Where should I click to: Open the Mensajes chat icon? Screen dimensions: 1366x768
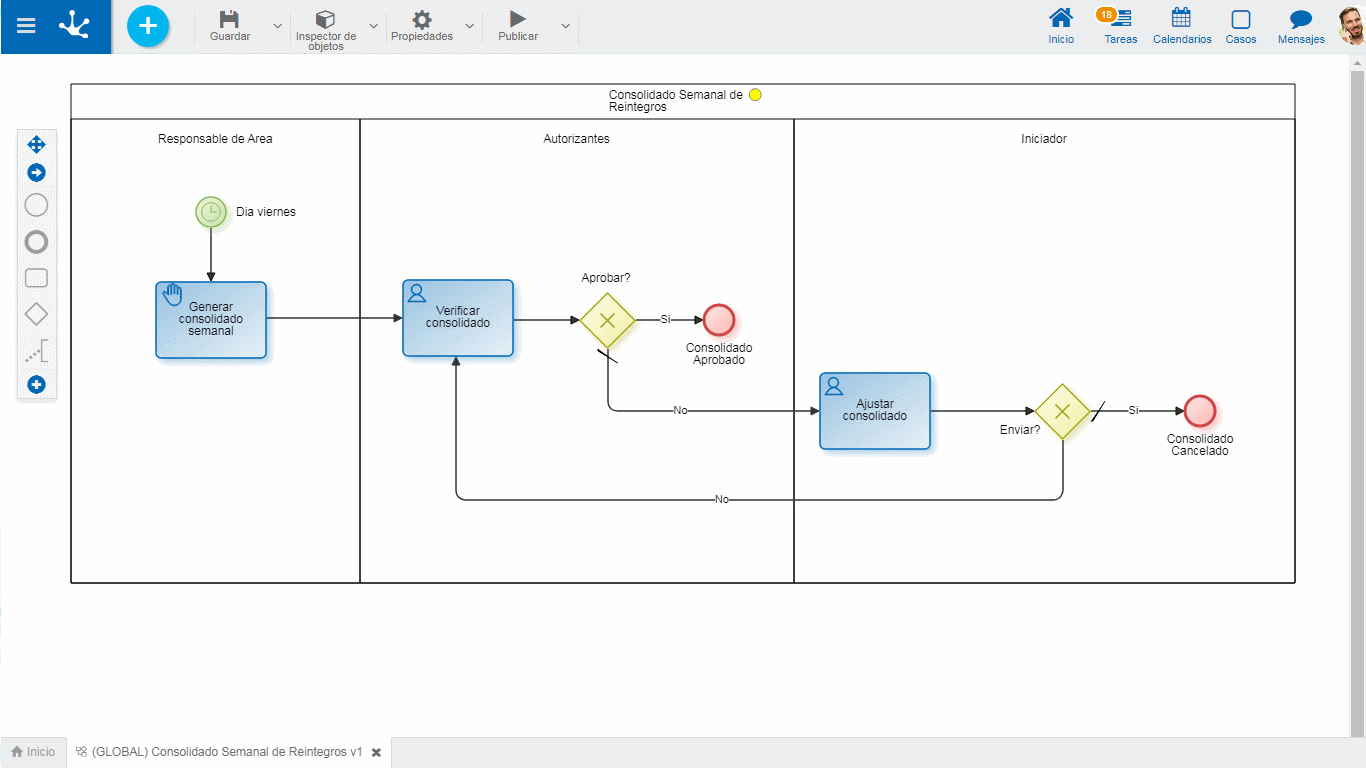(1300, 26)
